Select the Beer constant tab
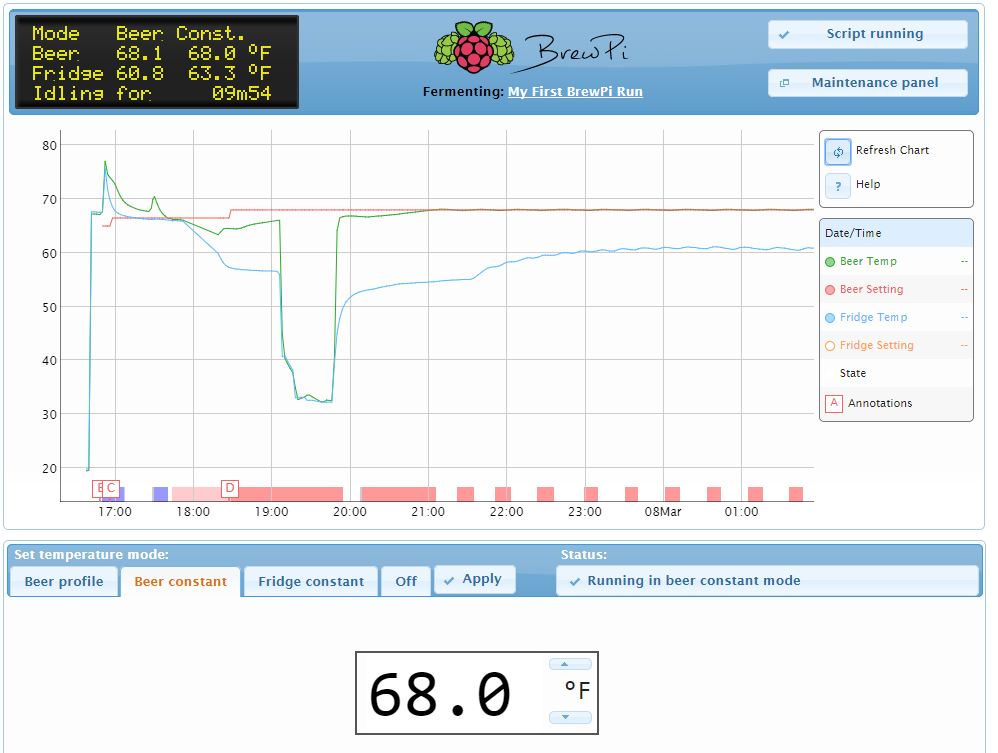Viewport: 998px width, 753px height. point(181,581)
